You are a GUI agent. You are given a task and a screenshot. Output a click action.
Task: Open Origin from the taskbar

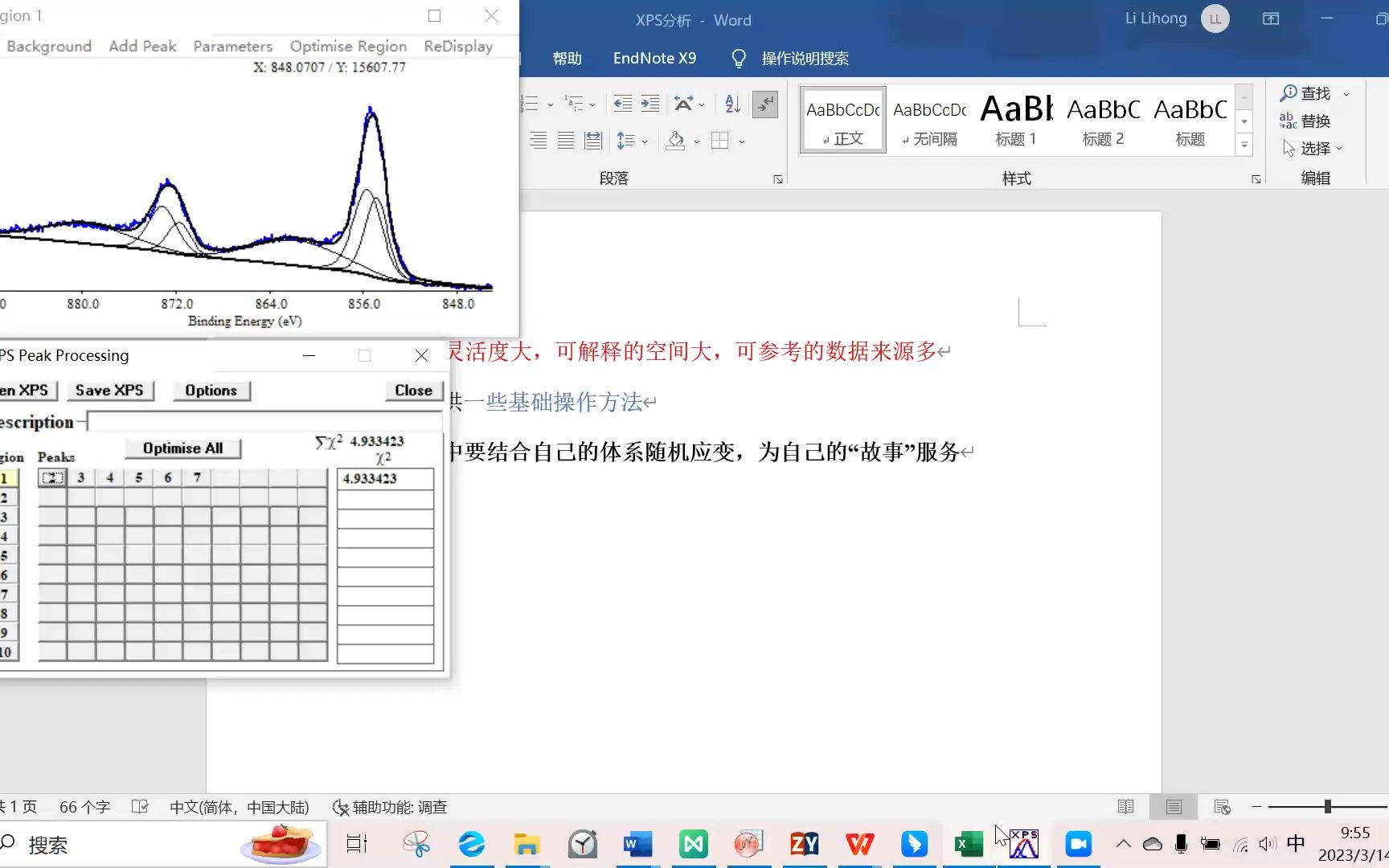(748, 844)
